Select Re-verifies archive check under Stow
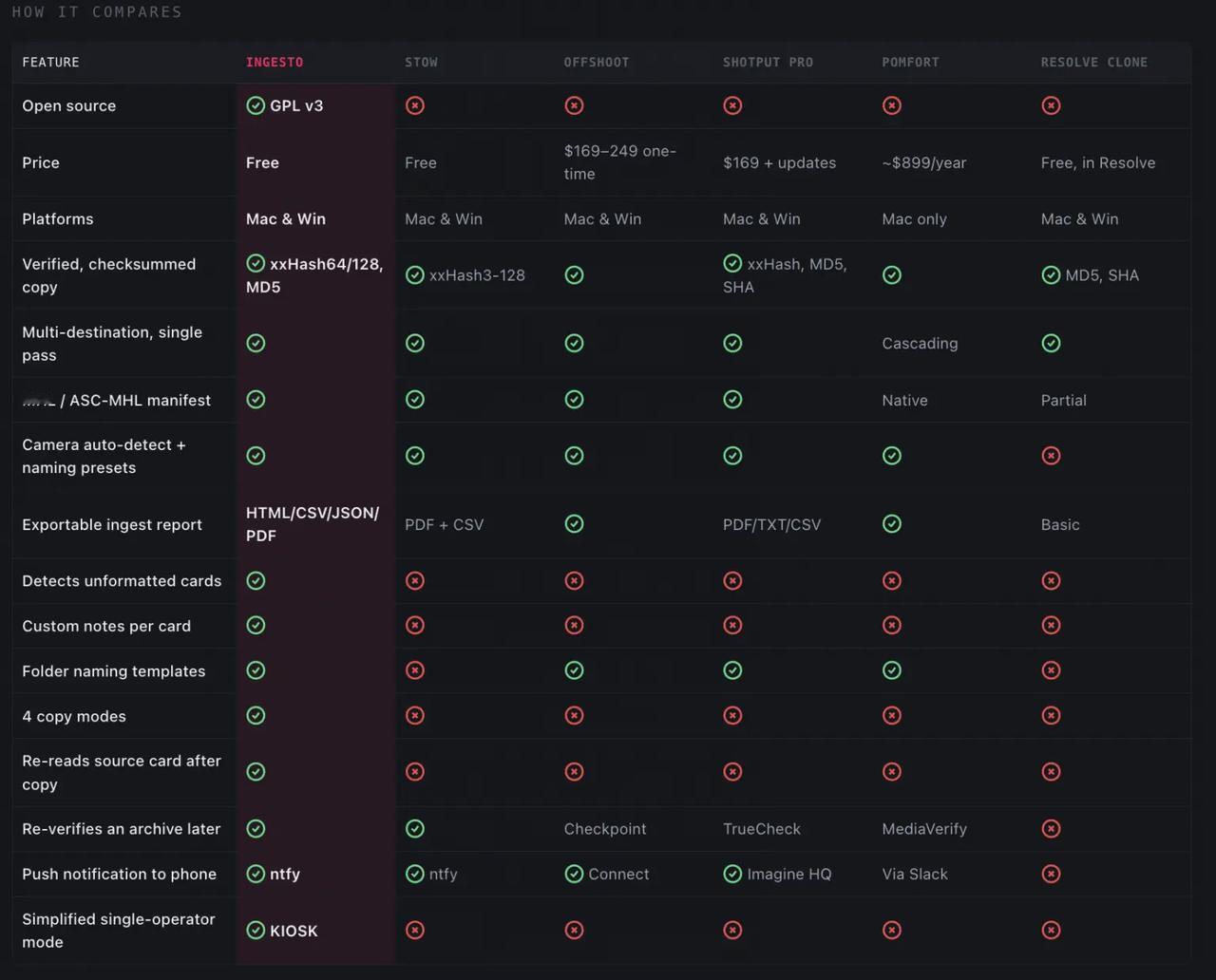The width and height of the screenshot is (1216, 980). pyautogui.click(x=415, y=829)
